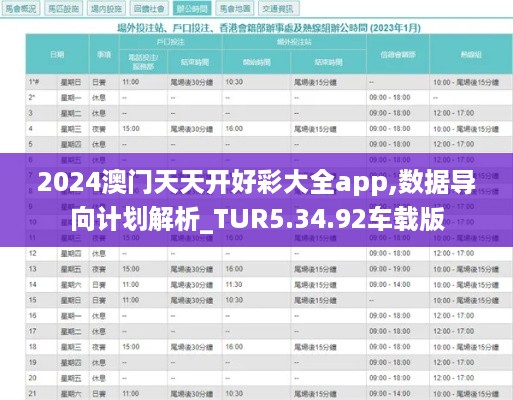The width and height of the screenshot is (513, 400).
Task: Click the table title dated 2023年1月
Action: pos(269,28)
